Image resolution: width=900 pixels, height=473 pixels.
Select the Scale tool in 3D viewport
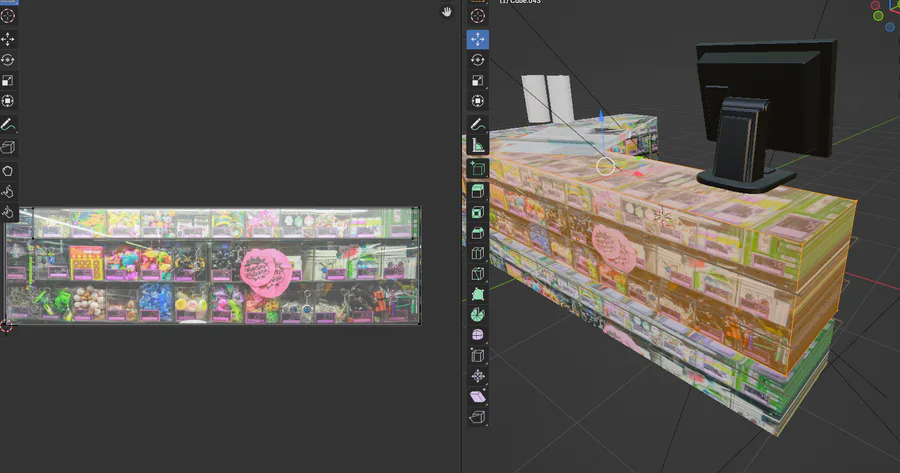pyautogui.click(x=478, y=80)
